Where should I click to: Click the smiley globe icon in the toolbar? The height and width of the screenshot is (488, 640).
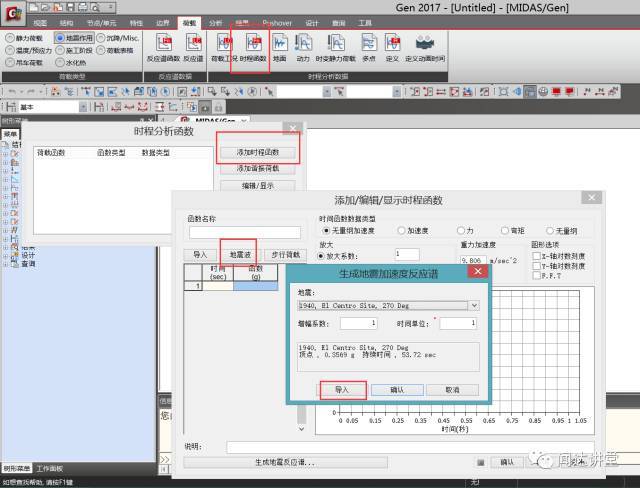coord(543,92)
